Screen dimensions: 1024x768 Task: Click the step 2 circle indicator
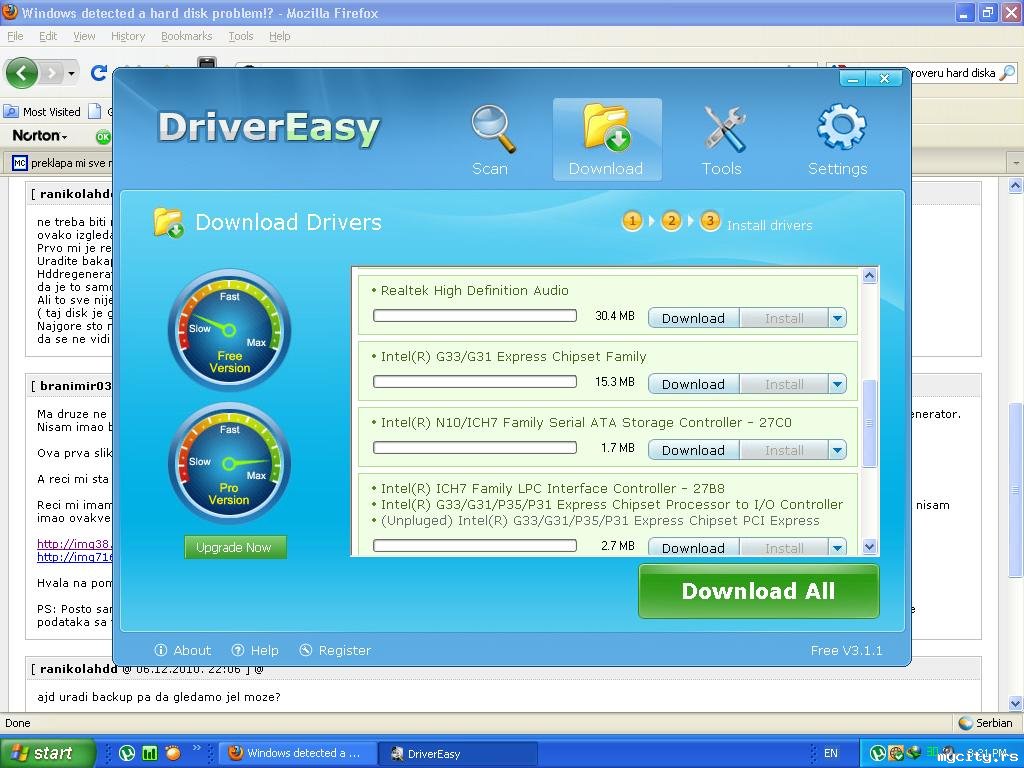[671, 221]
